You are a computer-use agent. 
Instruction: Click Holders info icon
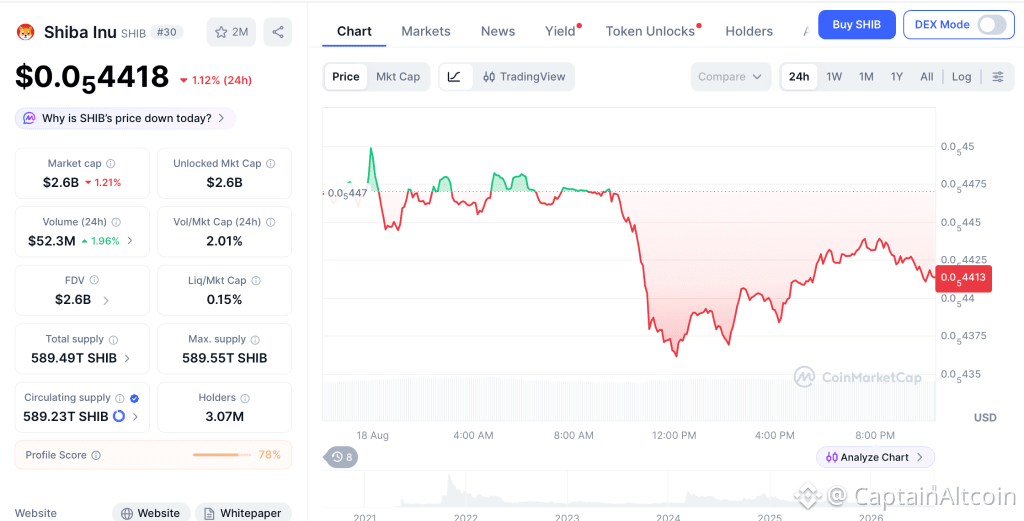coord(245,398)
